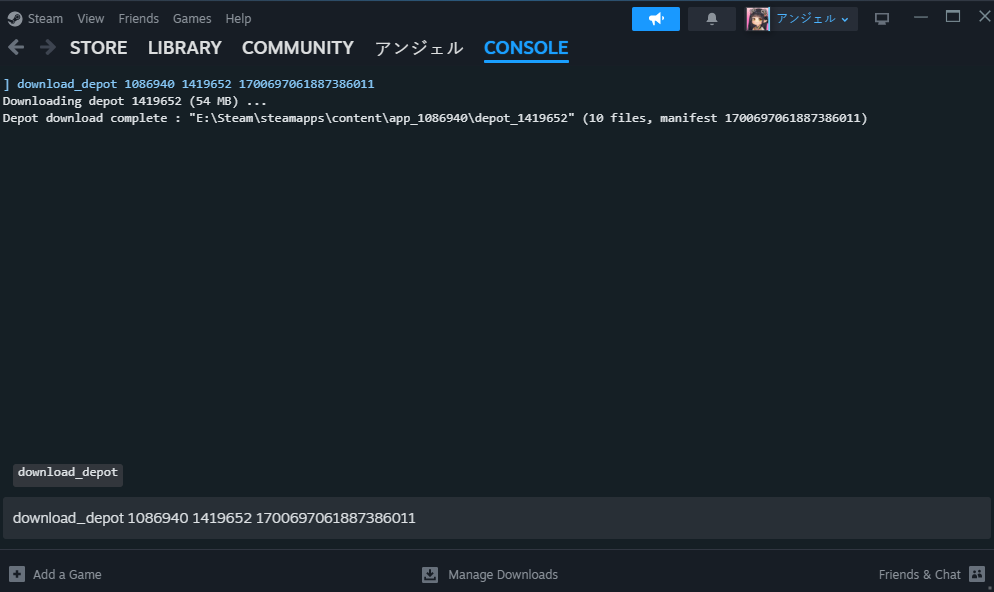The width and height of the screenshot is (994, 592).
Task: Close the Steam window
Action: [x=984, y=17]
